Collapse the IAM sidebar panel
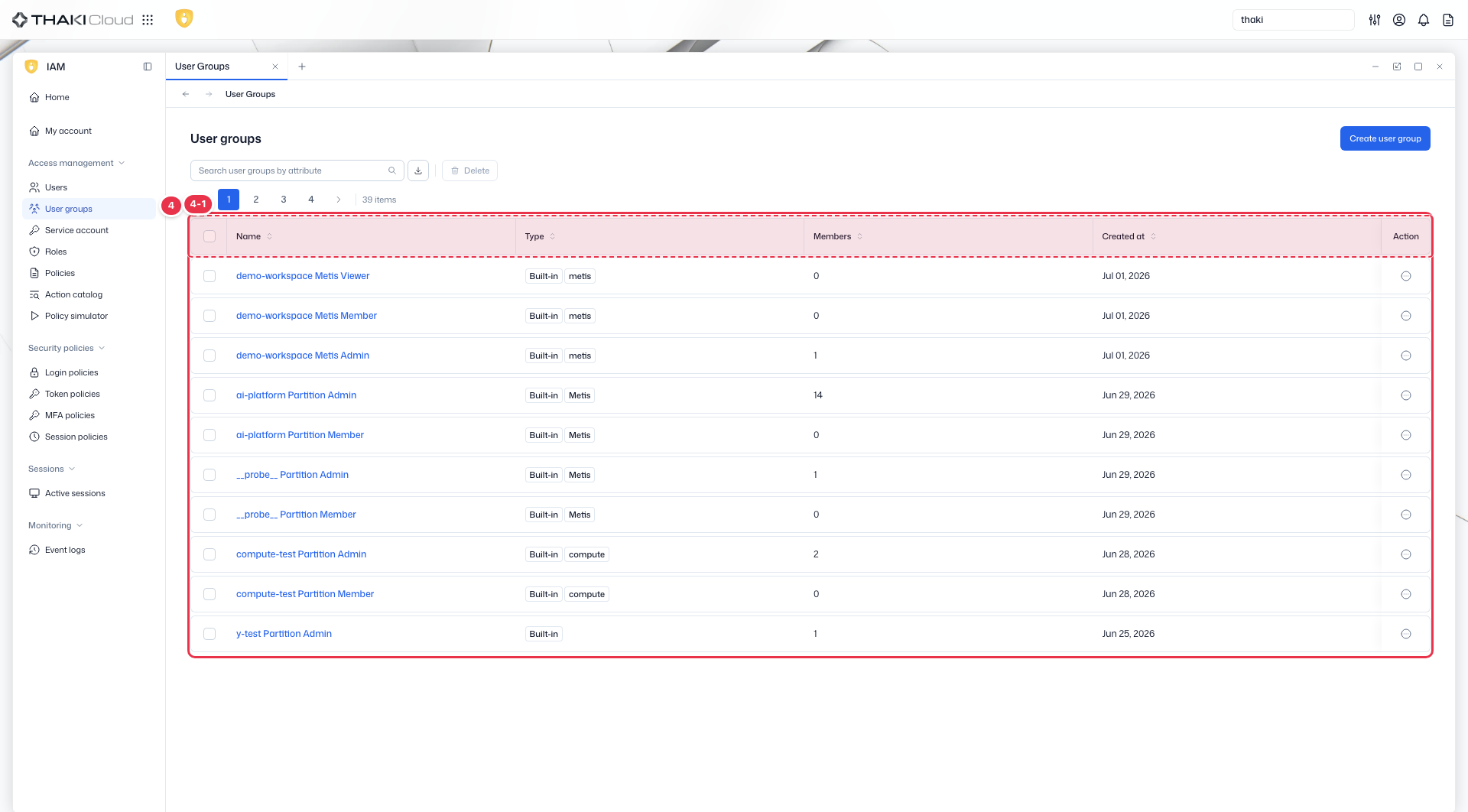Image resolution: width=1468 pixels, height=812 pixels. [148, 67]
